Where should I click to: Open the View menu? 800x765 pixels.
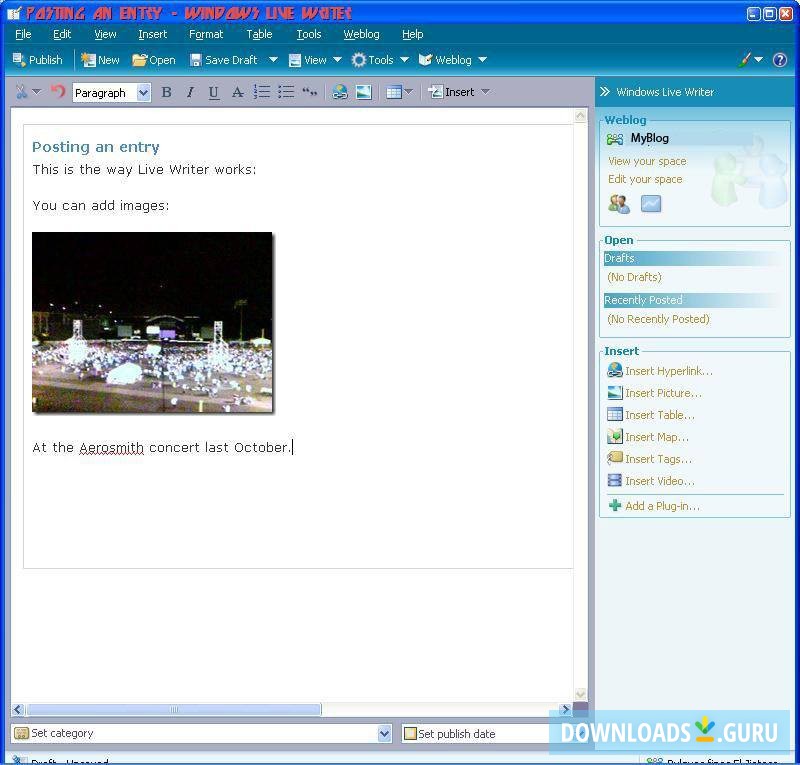105,34
